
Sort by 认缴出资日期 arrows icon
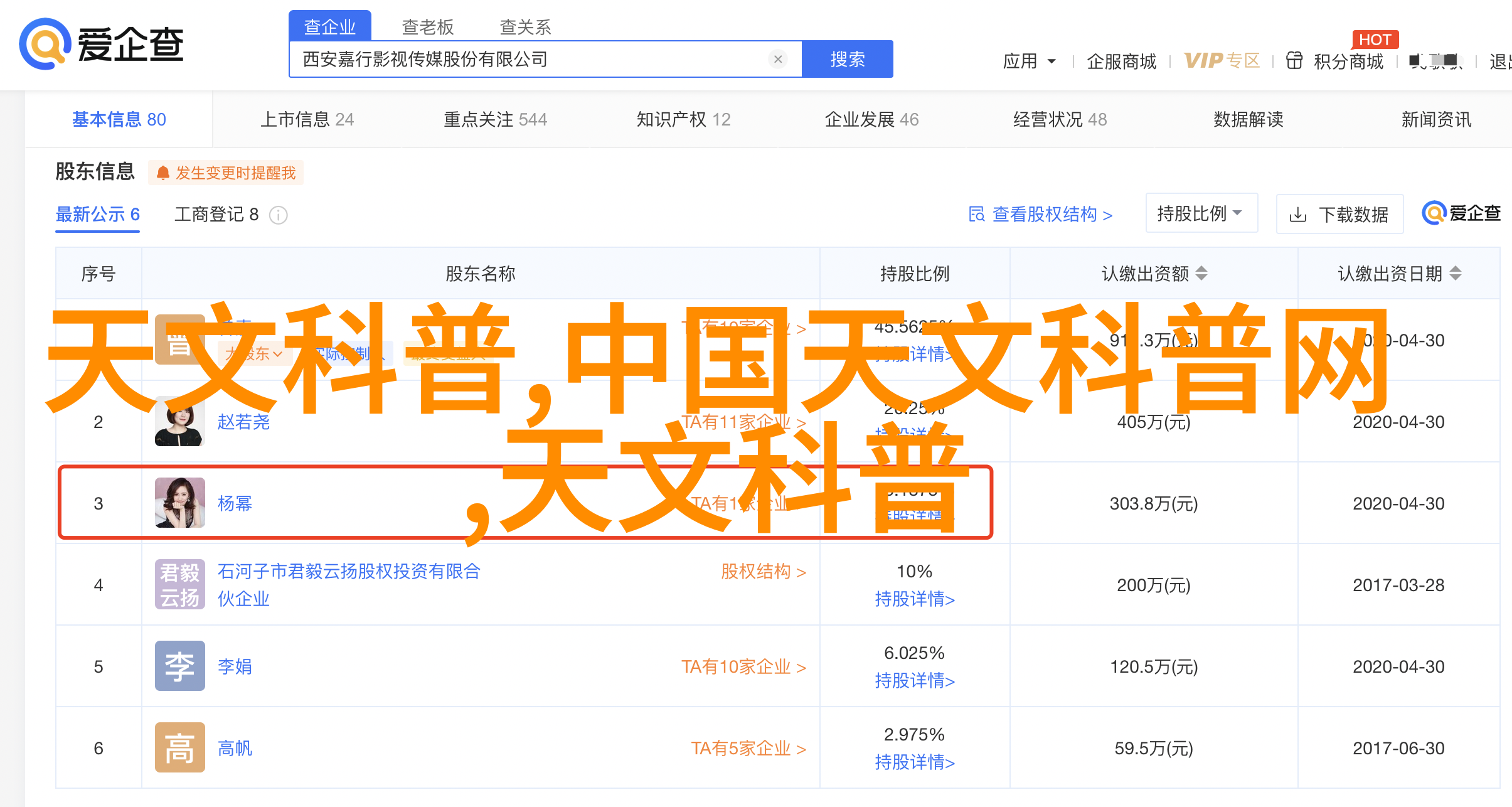coord(1456,274)
